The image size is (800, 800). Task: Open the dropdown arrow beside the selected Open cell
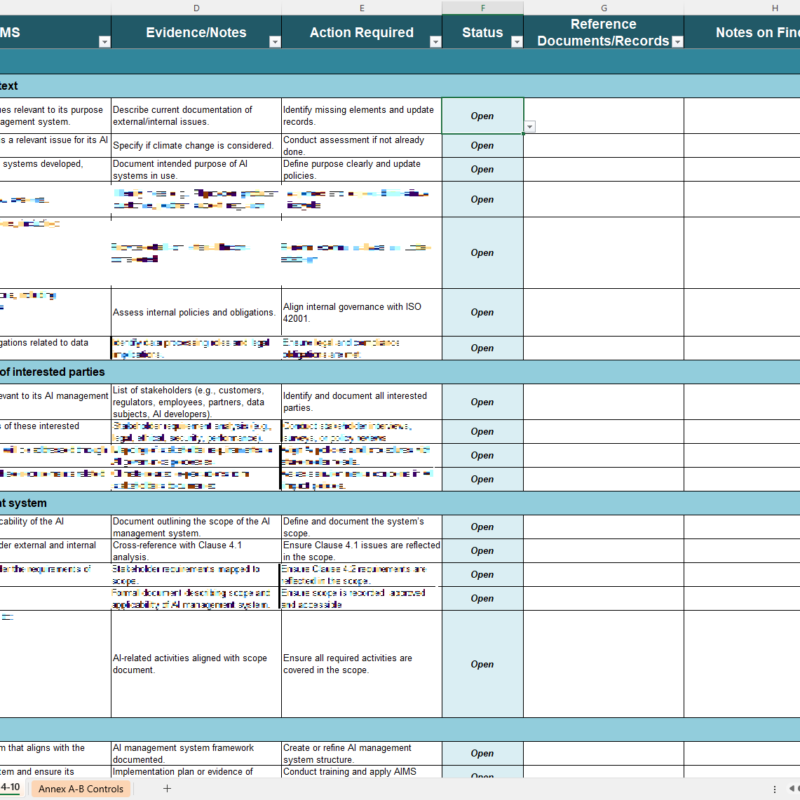pos(529,127)
